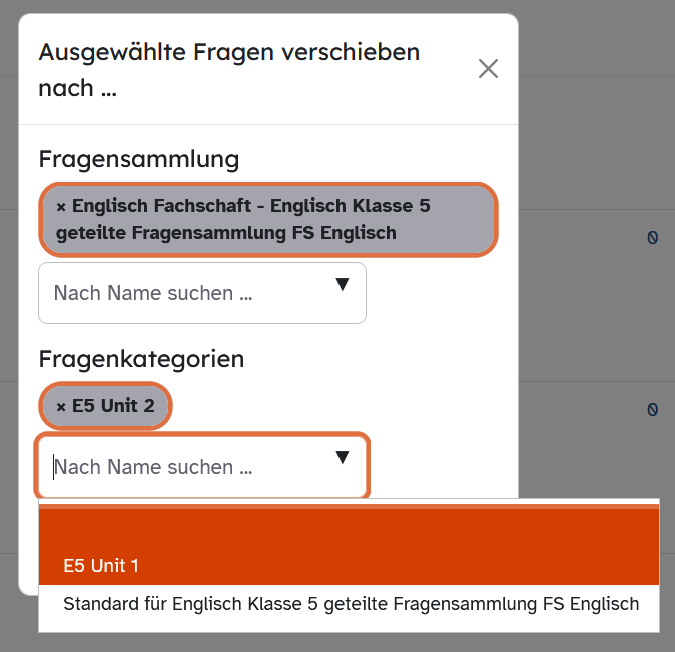675x652 pixels.
Task: Remove the Englisch Fachschaft selection via its ×
Action: [61, 207]
